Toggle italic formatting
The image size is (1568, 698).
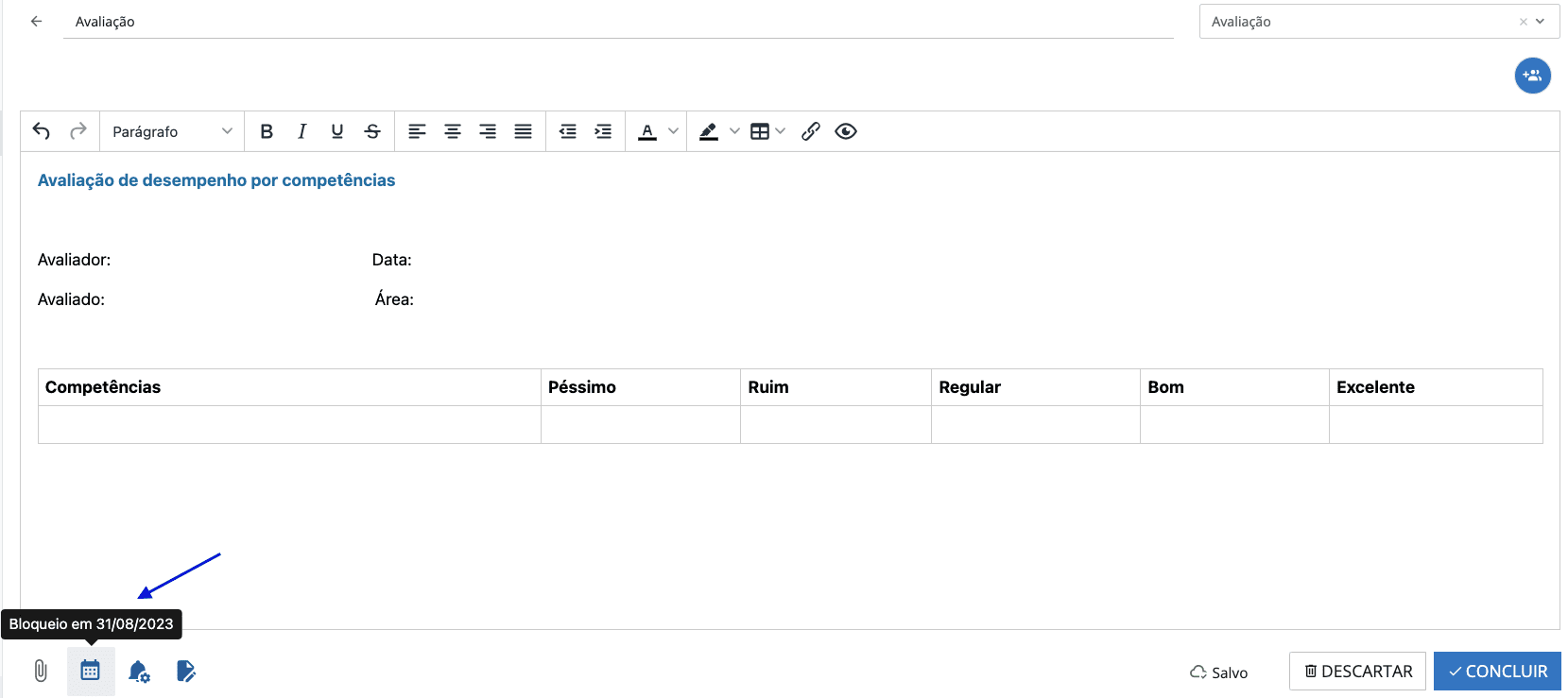pos(302,131)
